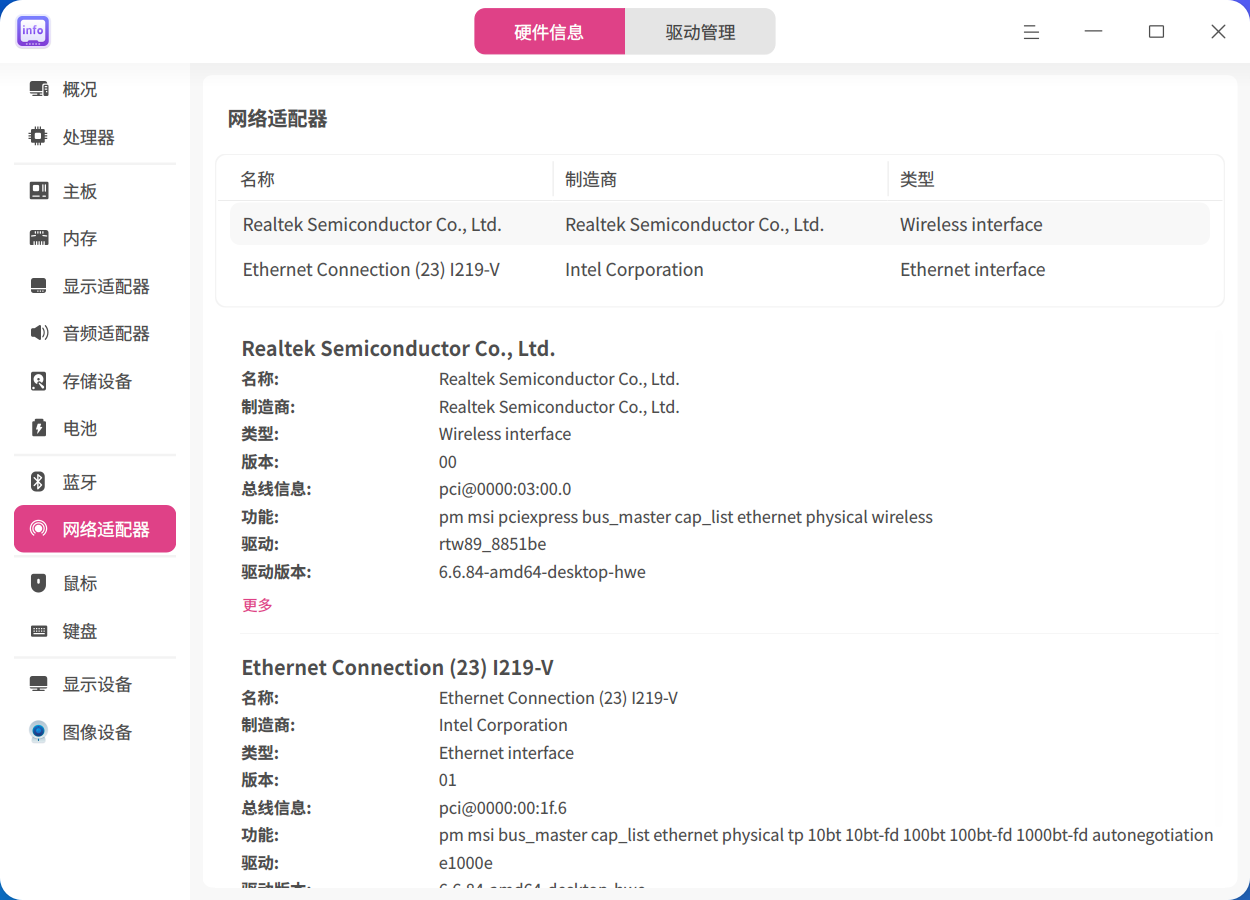
Task: Click the Ethernet 功能 capabilities with autonegotiation
Action: (826, 835)
